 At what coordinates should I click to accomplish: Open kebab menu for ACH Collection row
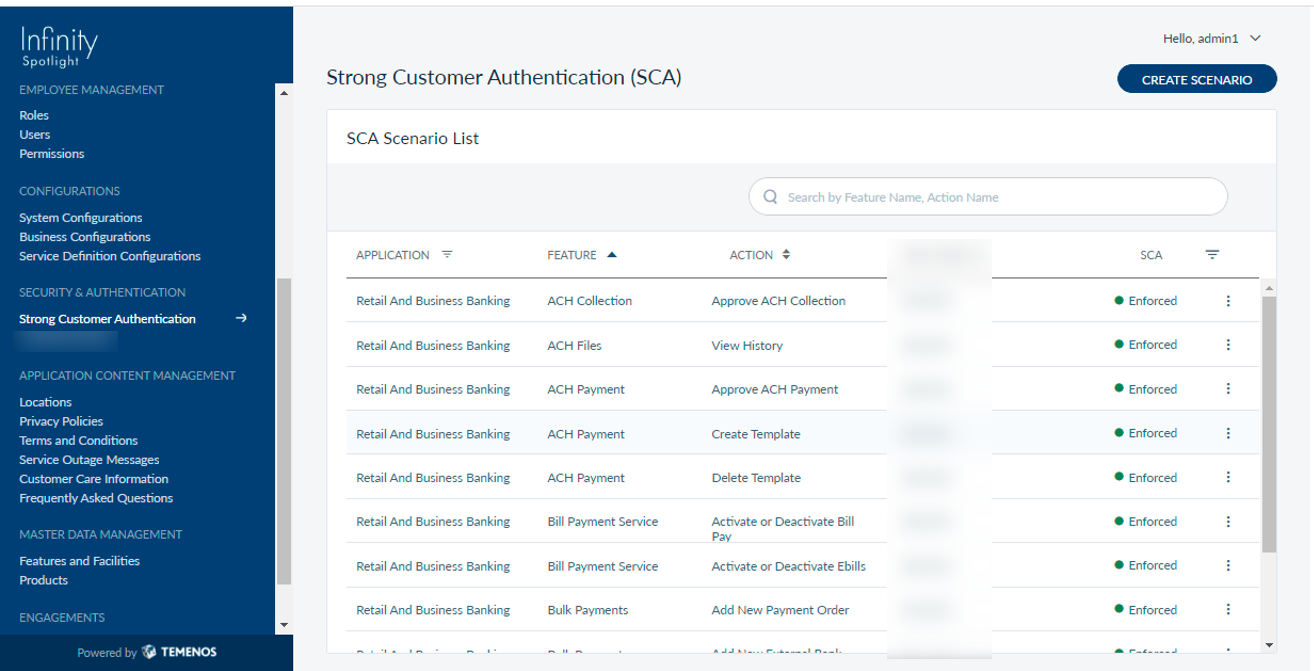pyautogui.click(x=1228, y=301)
